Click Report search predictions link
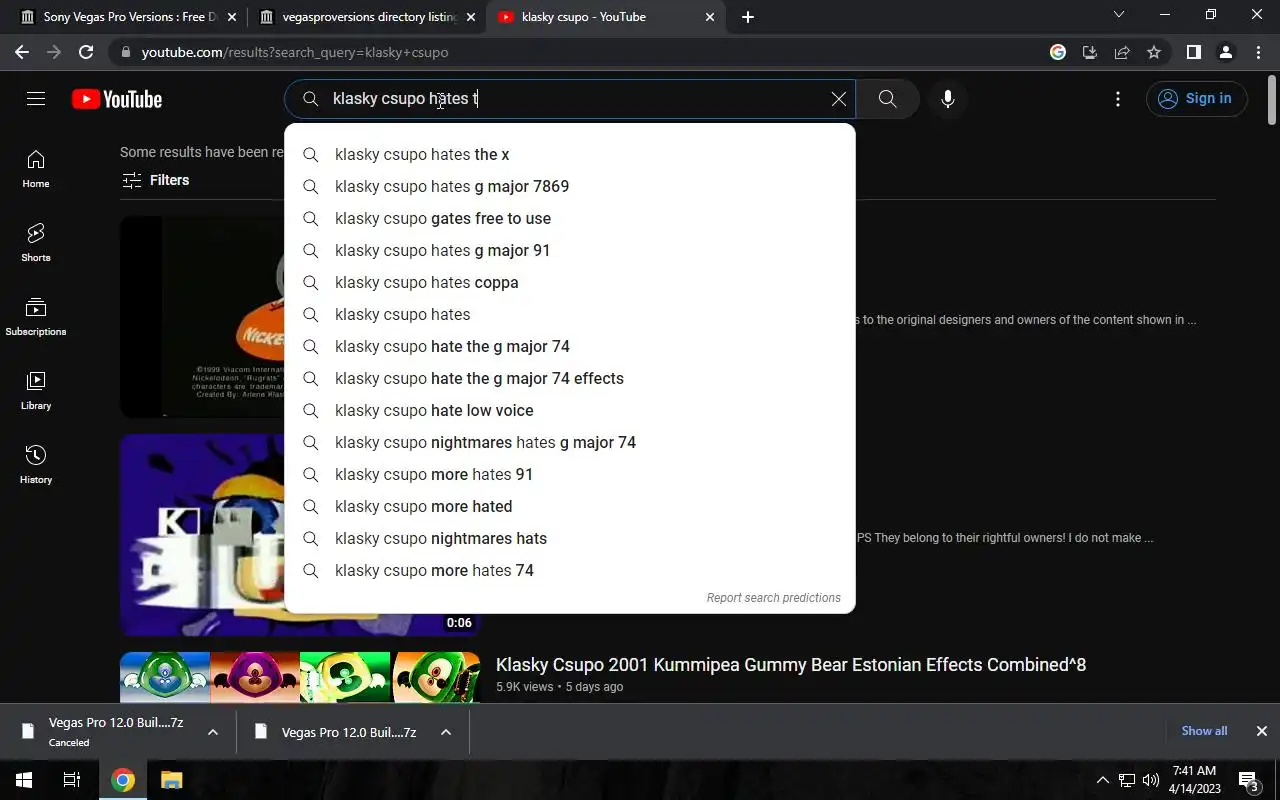 [x=773, y=598]
